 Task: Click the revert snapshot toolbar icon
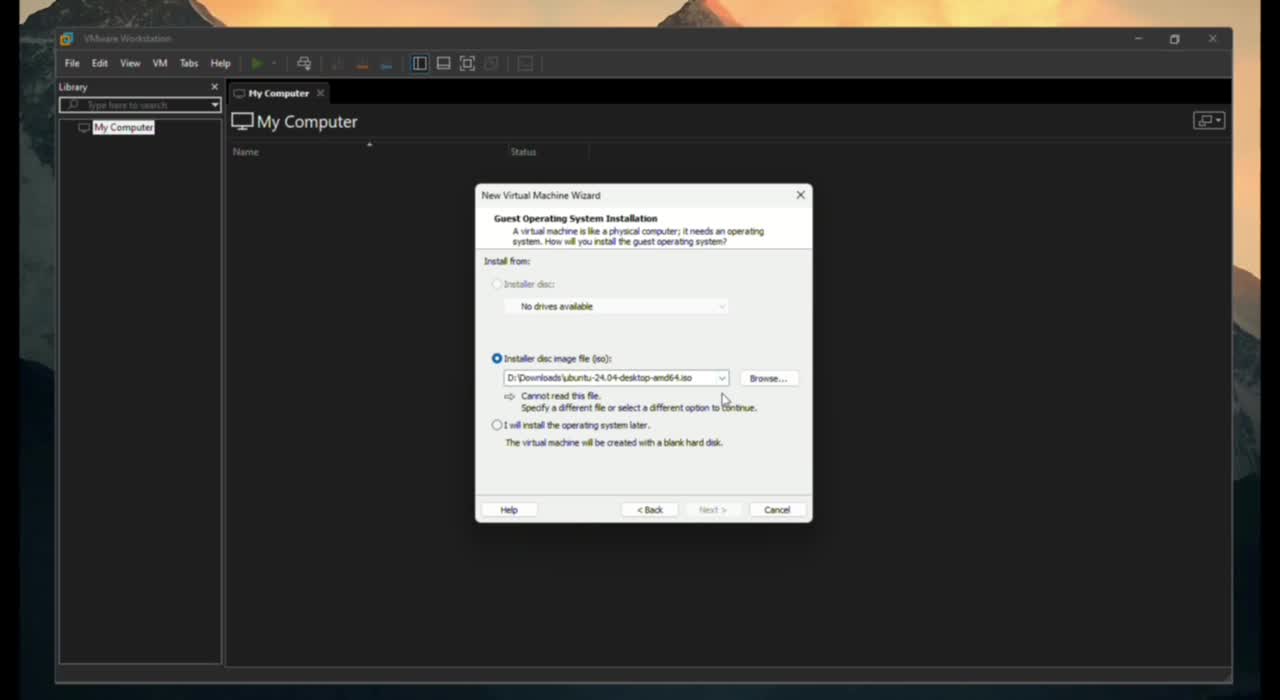pyautogui.click(x=362, y=64)
